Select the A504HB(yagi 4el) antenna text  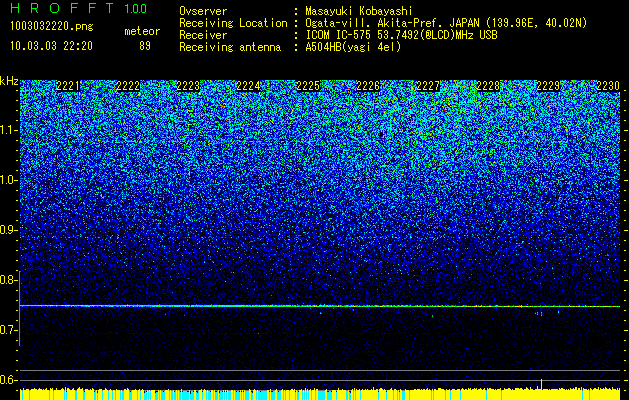coord(353,47)
